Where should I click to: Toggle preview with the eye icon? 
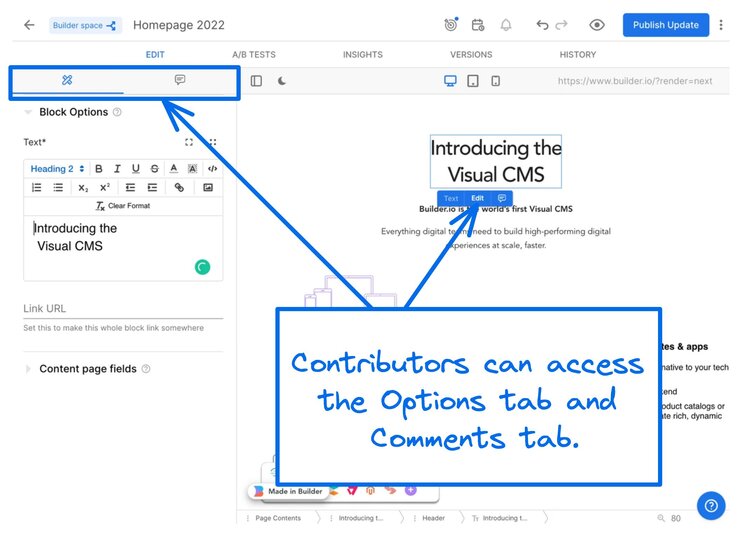597,25
